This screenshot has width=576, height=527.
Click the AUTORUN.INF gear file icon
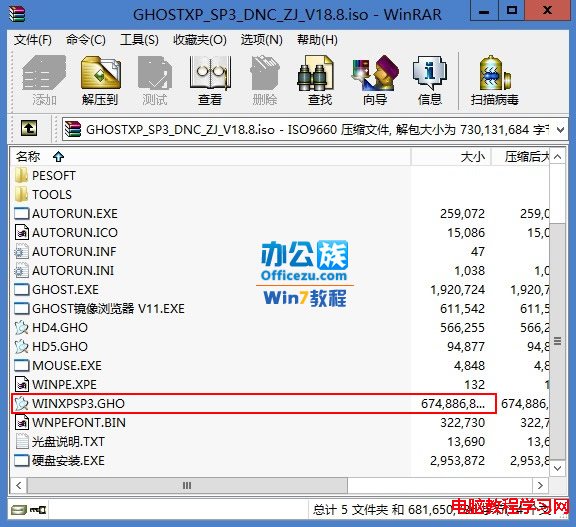pyautogui.click(x=21, y=252)
